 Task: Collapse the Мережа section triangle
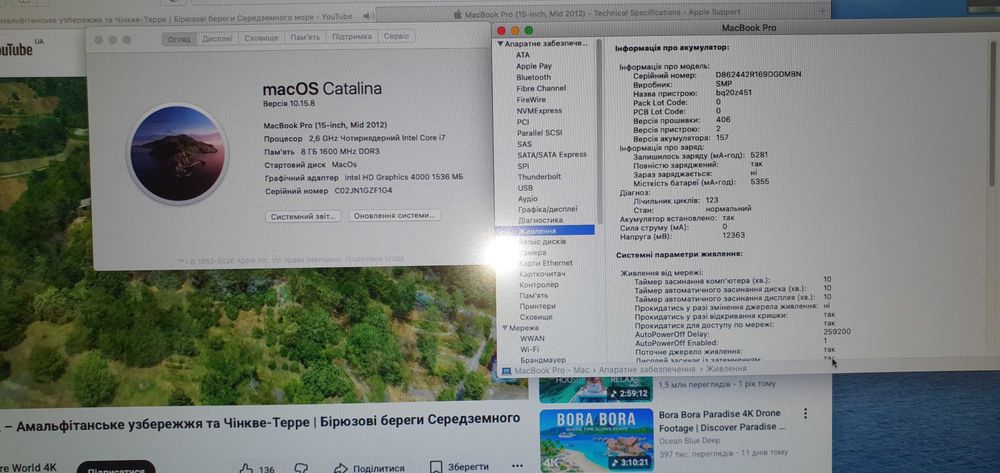click(504, 328)
